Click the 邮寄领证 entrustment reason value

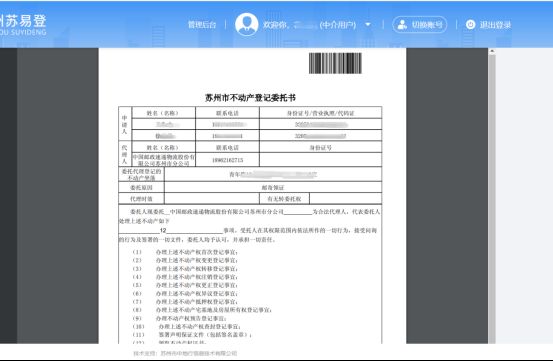point(273,187)
